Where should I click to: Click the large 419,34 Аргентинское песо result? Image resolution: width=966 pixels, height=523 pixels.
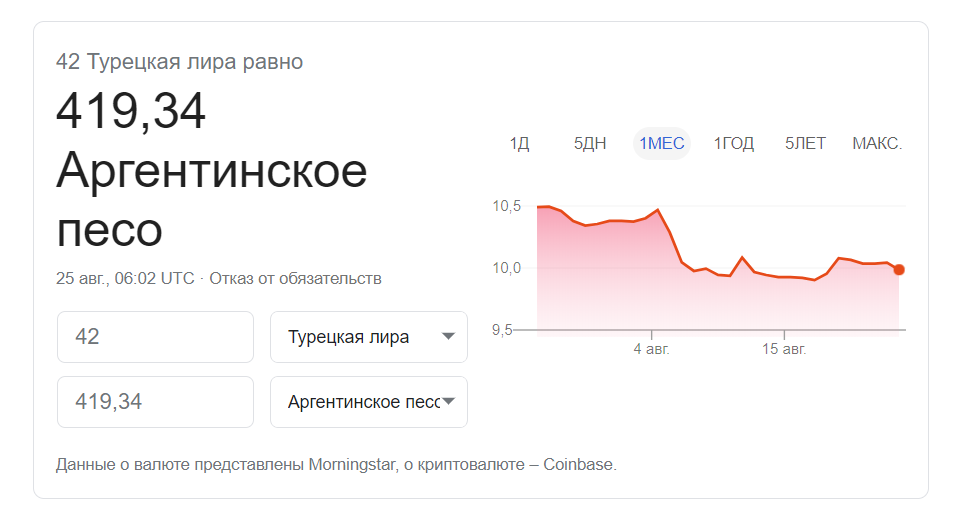211,171
